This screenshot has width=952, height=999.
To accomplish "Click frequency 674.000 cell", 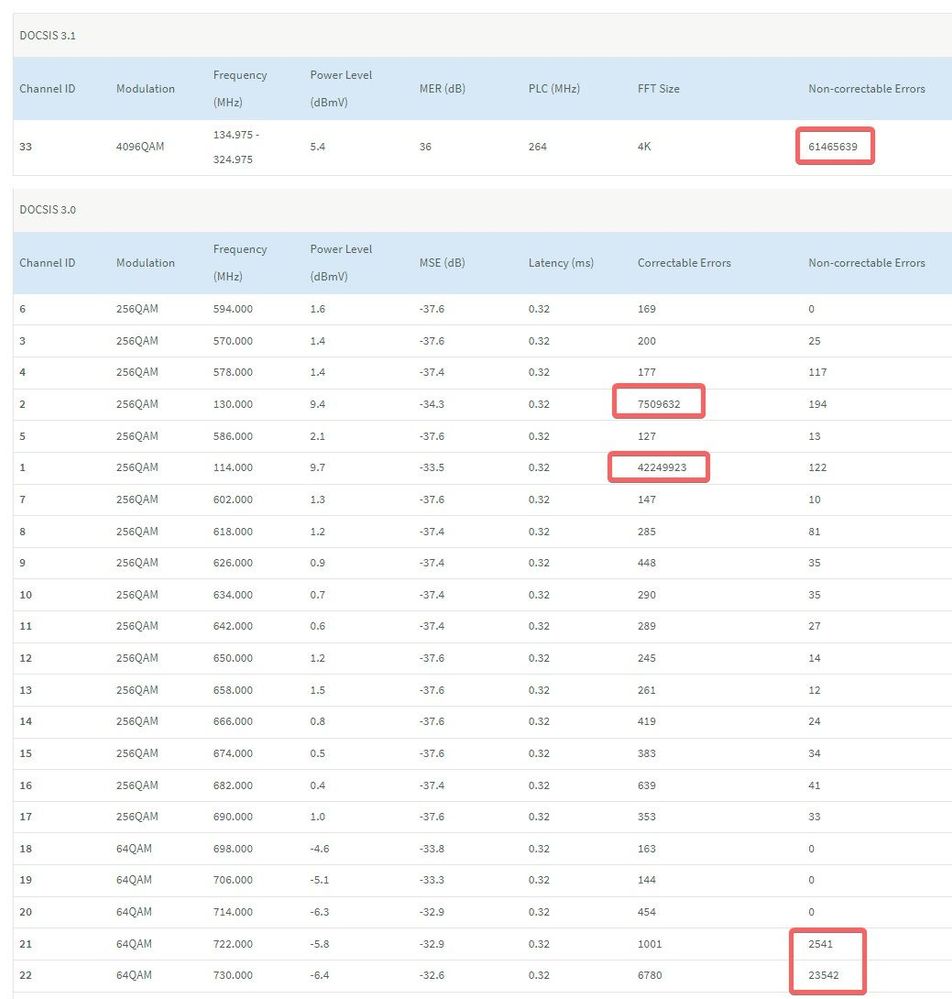I will 233,753.
